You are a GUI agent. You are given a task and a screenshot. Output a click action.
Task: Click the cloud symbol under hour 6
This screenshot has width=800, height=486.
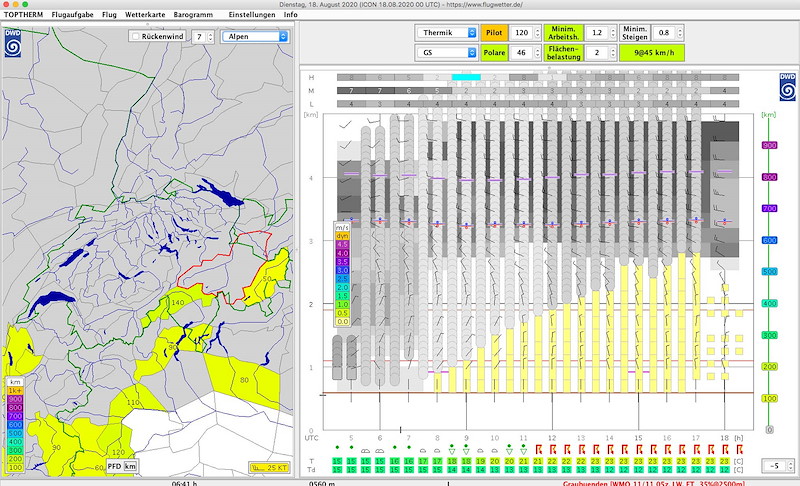[x=380, y=451]
